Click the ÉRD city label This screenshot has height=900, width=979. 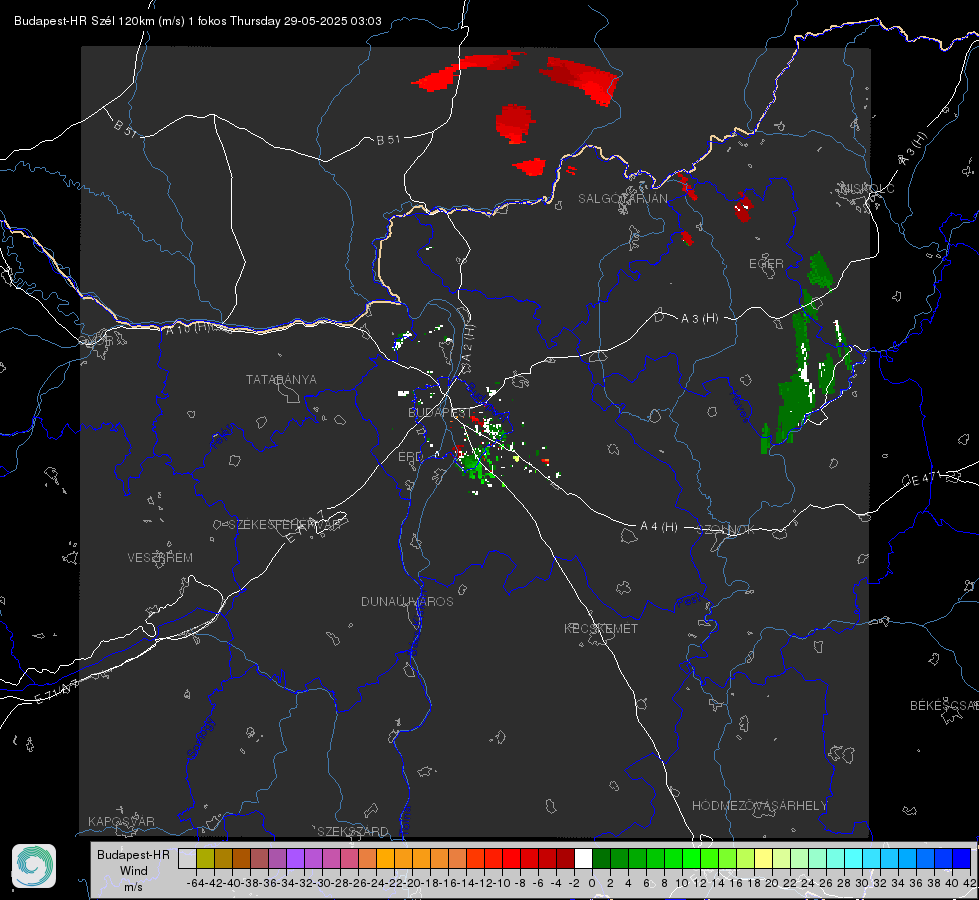point(410,457)
